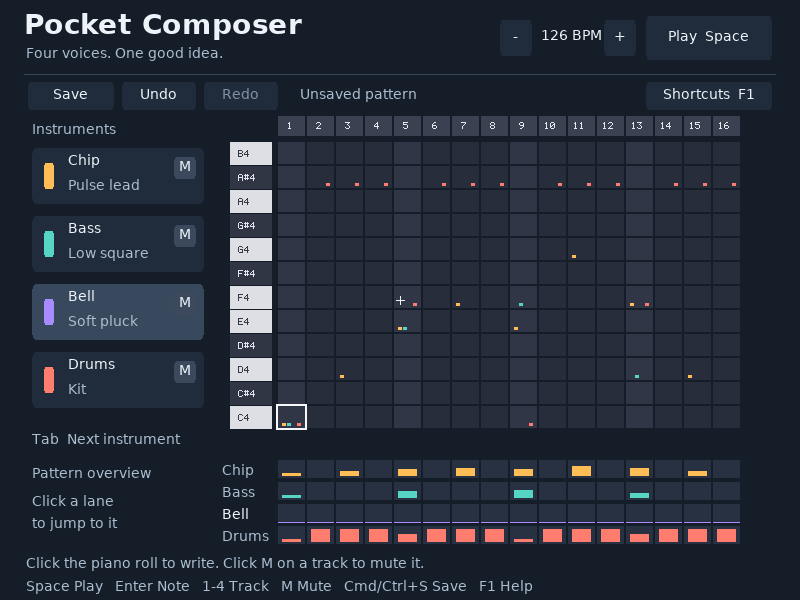Click the Bass teal color swatch
Screen dimensions: 800x600
click(49, 244)
